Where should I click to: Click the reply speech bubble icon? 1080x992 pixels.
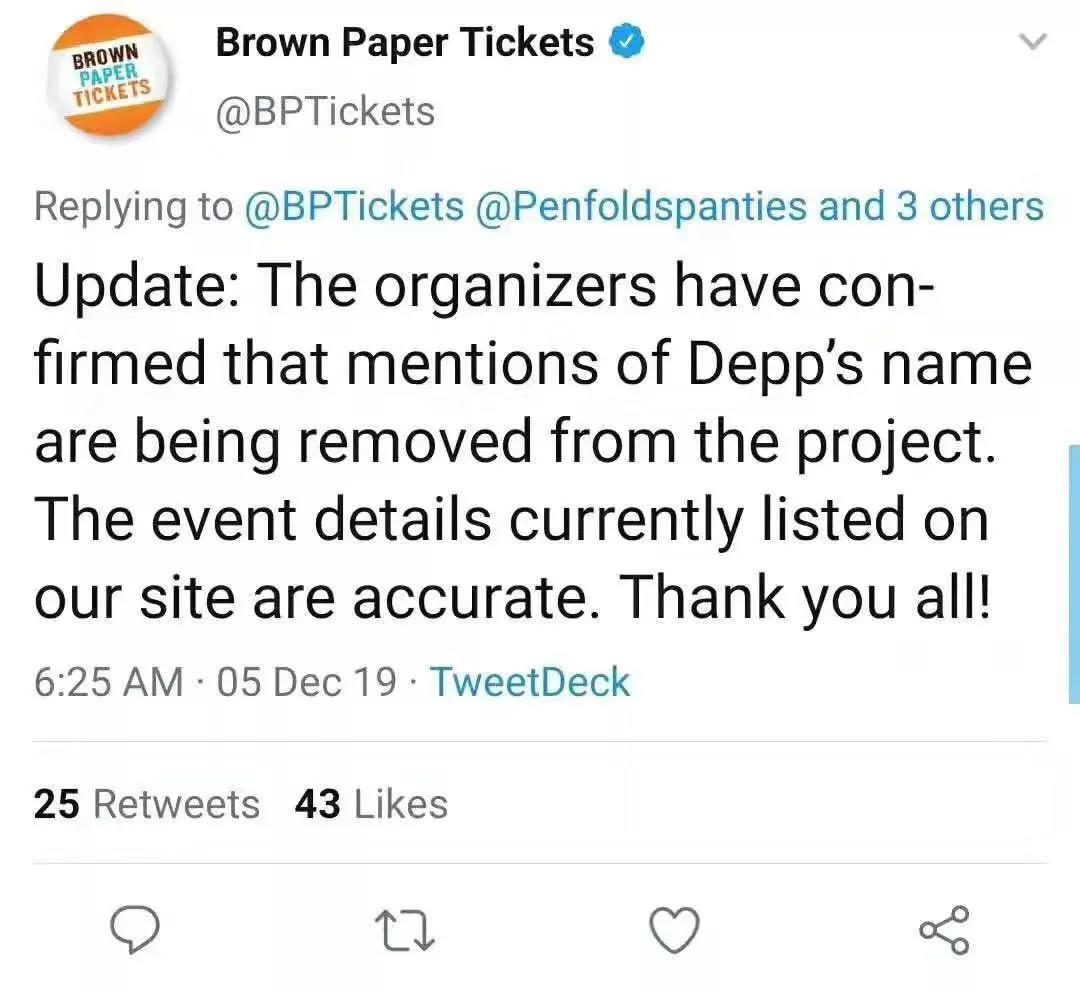tap(135, 930)
